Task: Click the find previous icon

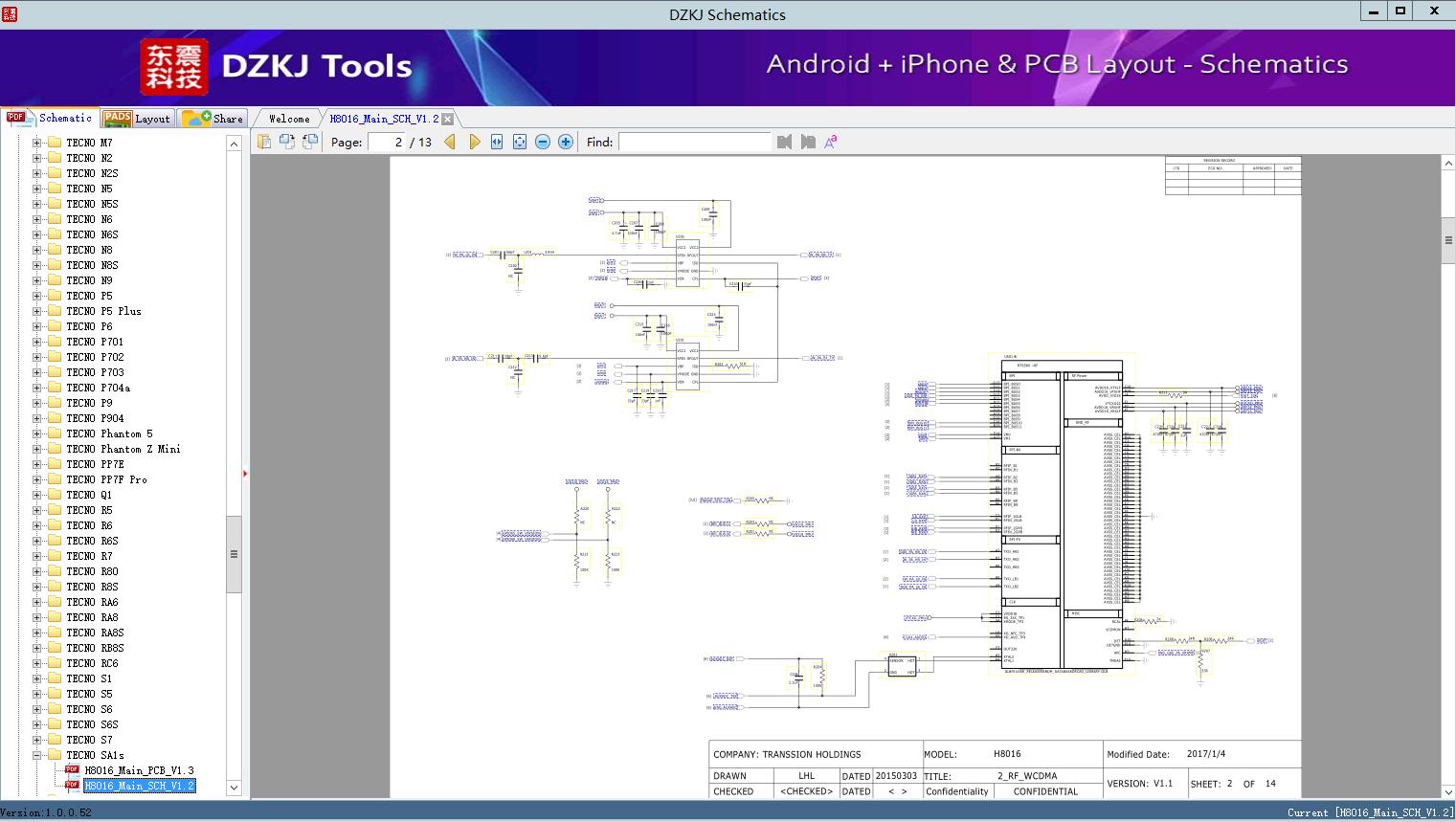Action: tap(785, 142)
